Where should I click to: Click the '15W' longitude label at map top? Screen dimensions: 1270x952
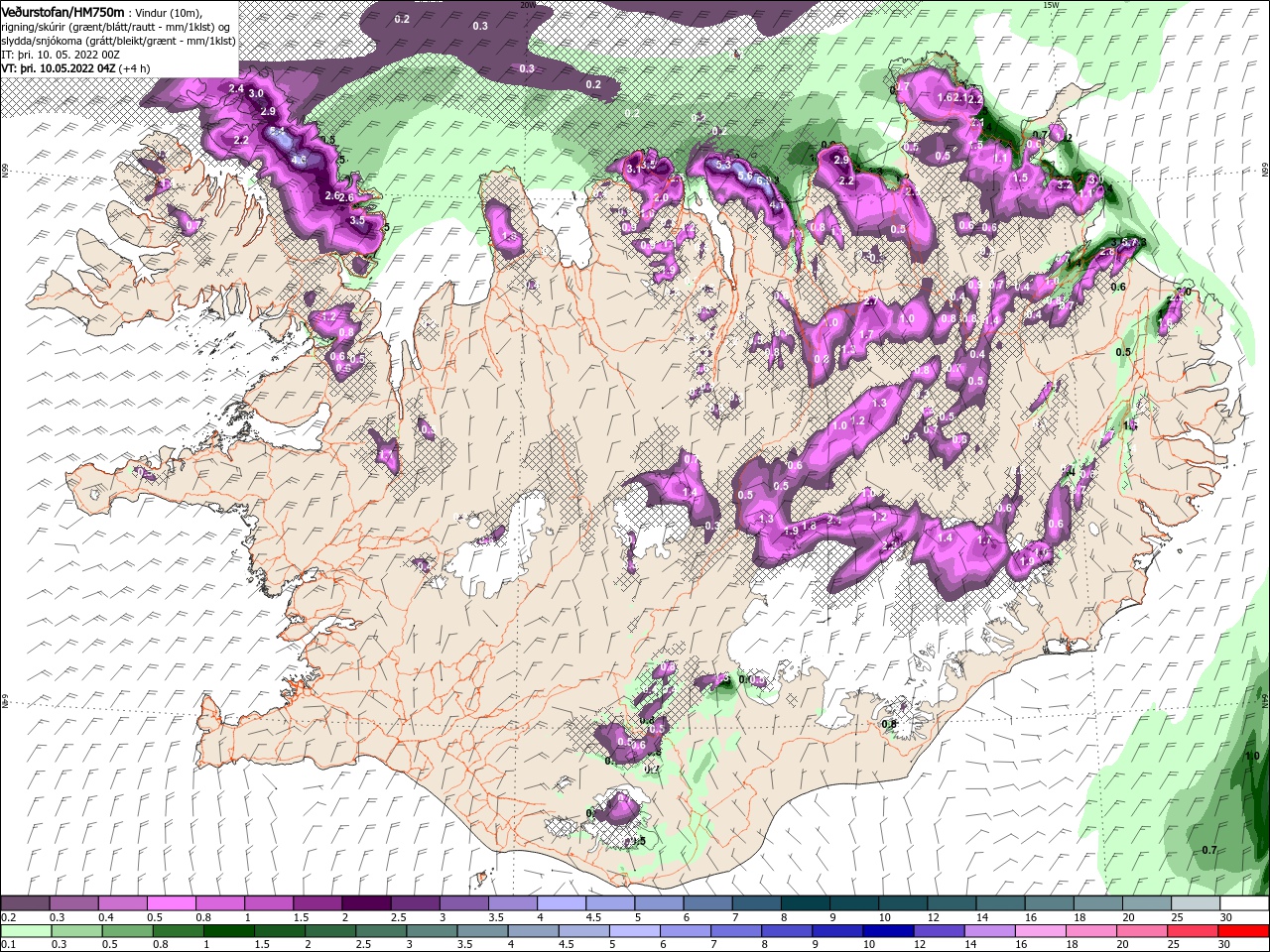1051,5
